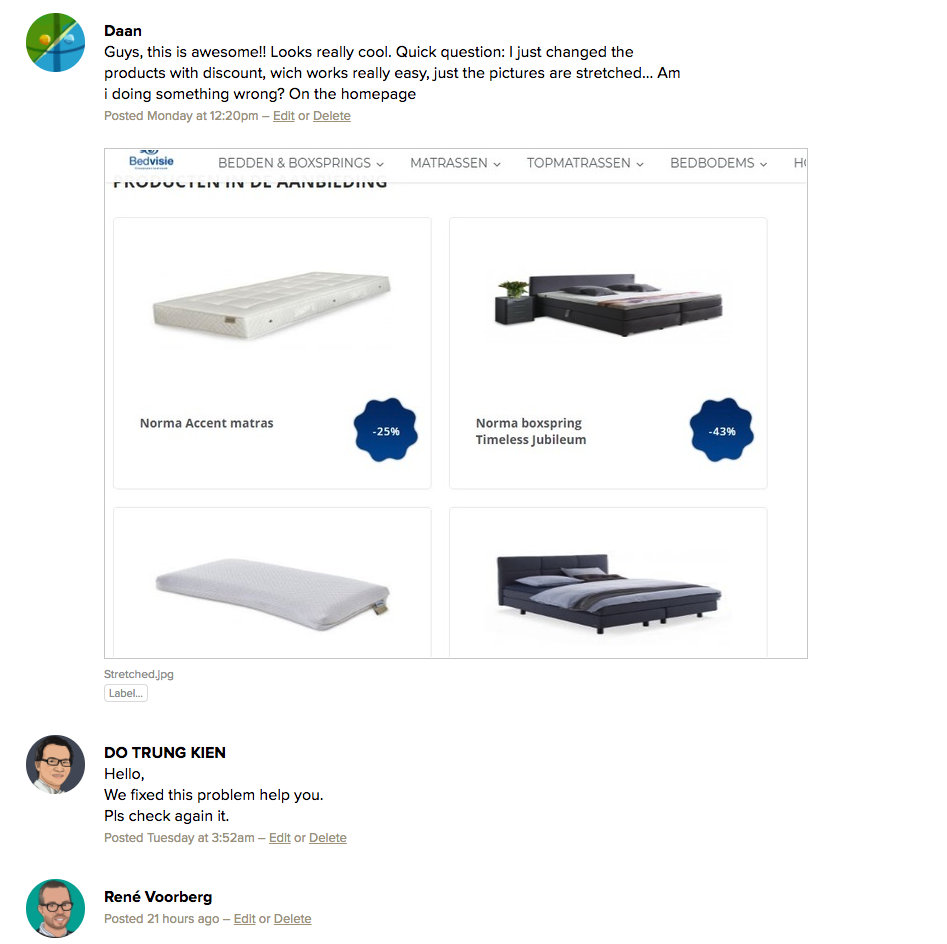Click Daan's green globe avatar

point(56,42)
